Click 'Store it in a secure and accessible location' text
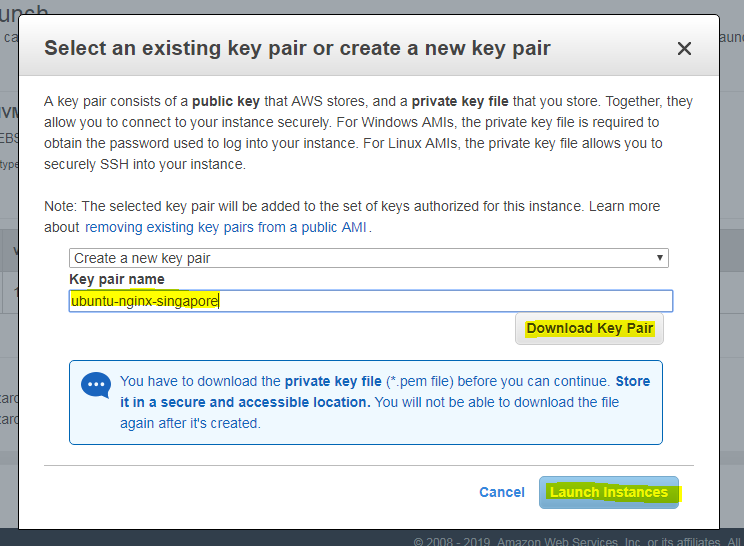The image size is (744, 546). click(385, 392)
